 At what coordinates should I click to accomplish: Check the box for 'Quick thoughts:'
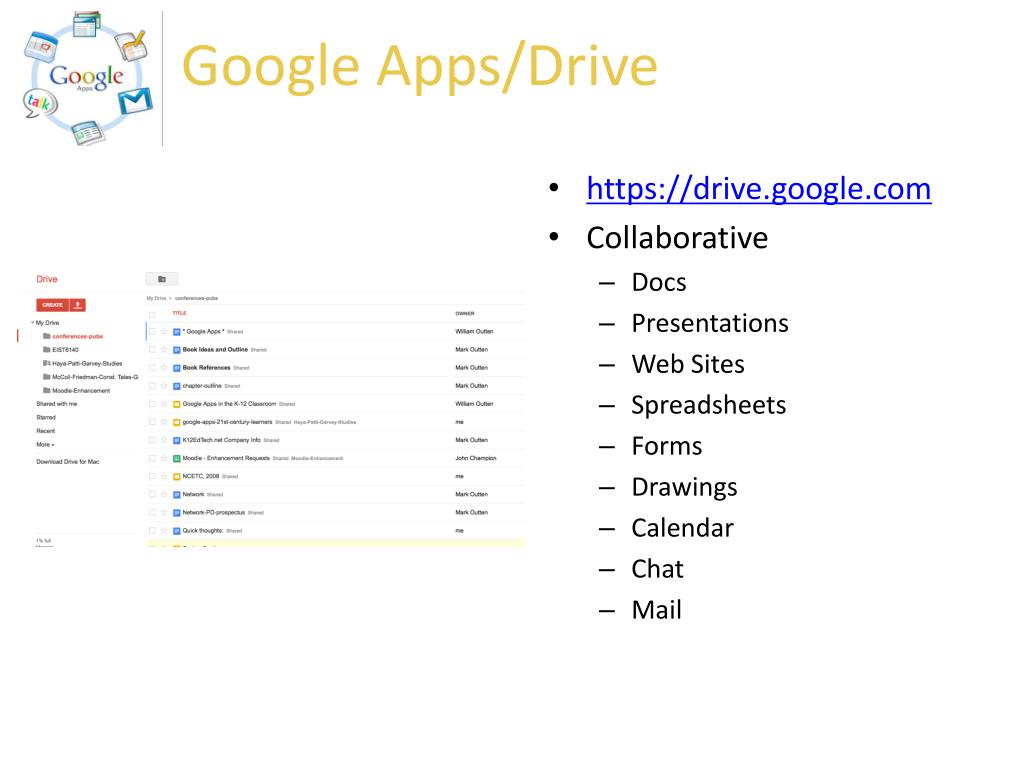click(x=152, y=531)
